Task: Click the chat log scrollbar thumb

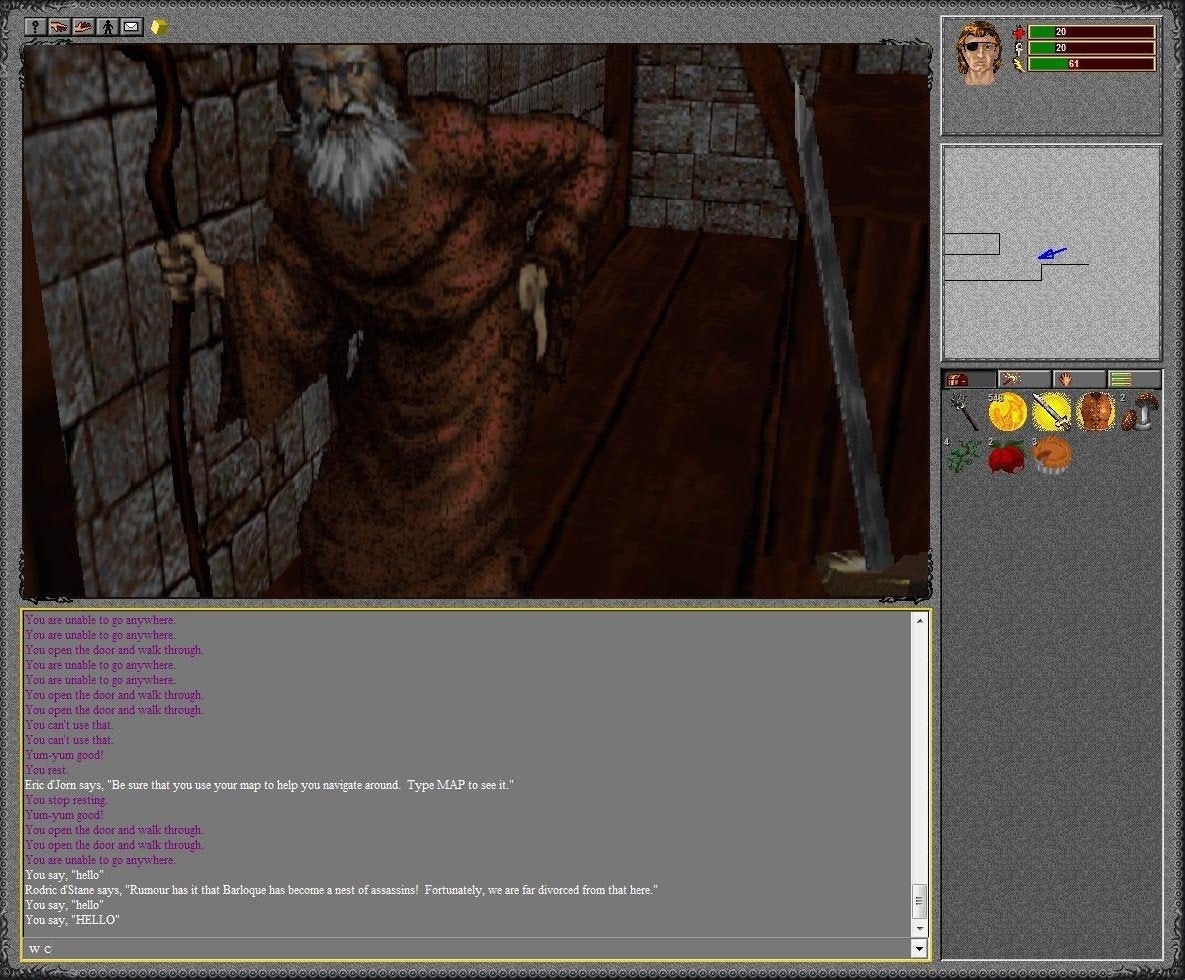Action: point(920,901)
